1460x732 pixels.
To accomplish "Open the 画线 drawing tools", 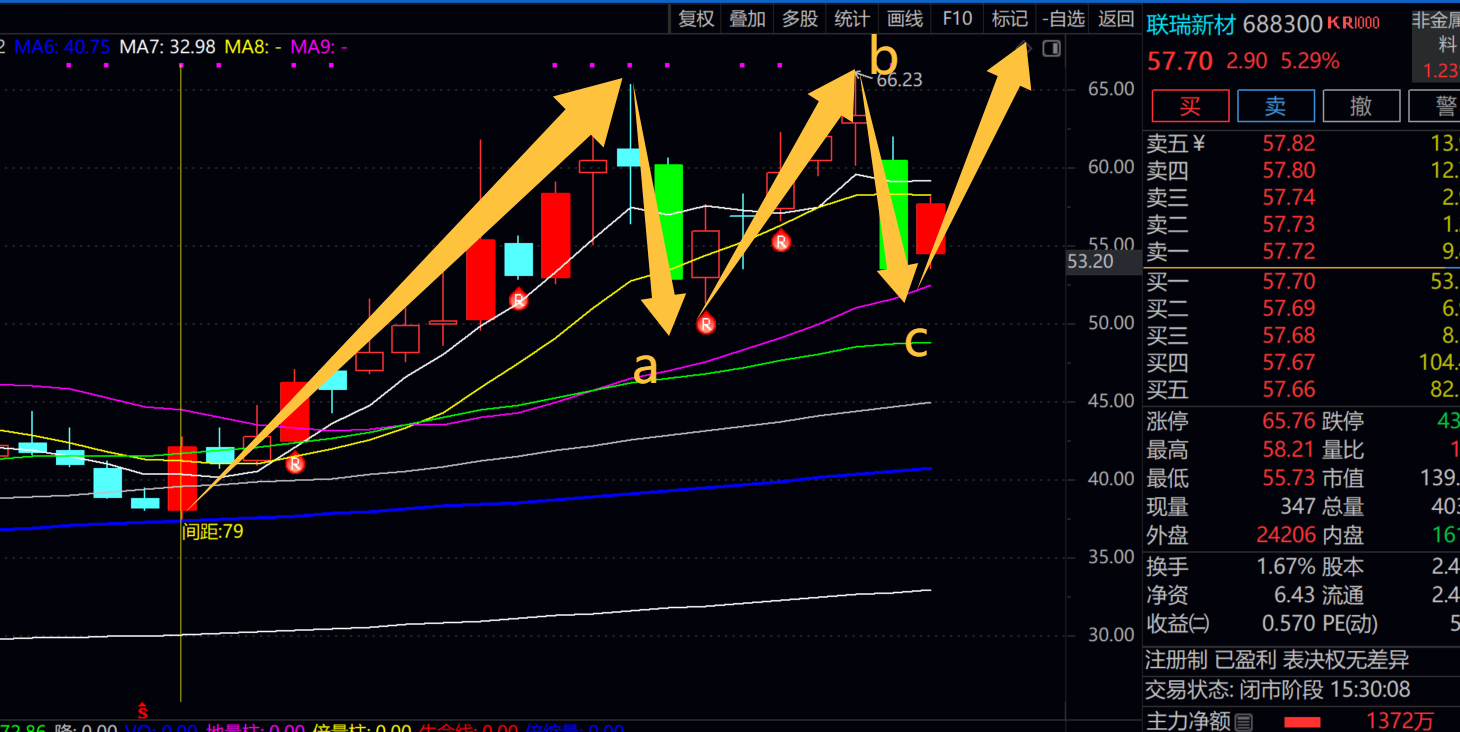I will tap(904, 18).
